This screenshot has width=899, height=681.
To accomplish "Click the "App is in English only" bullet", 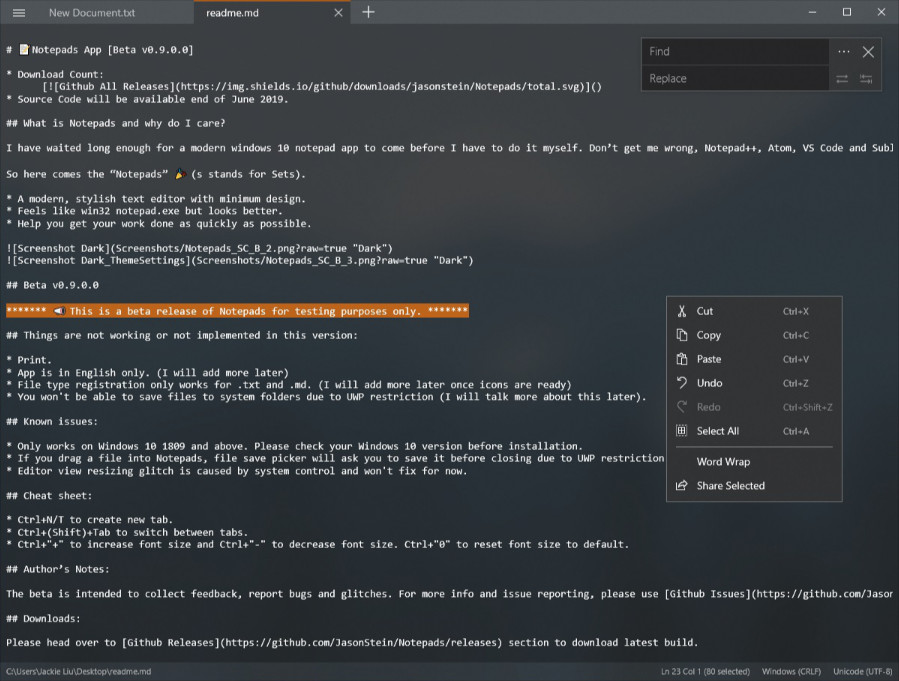I will coord(147,373).
